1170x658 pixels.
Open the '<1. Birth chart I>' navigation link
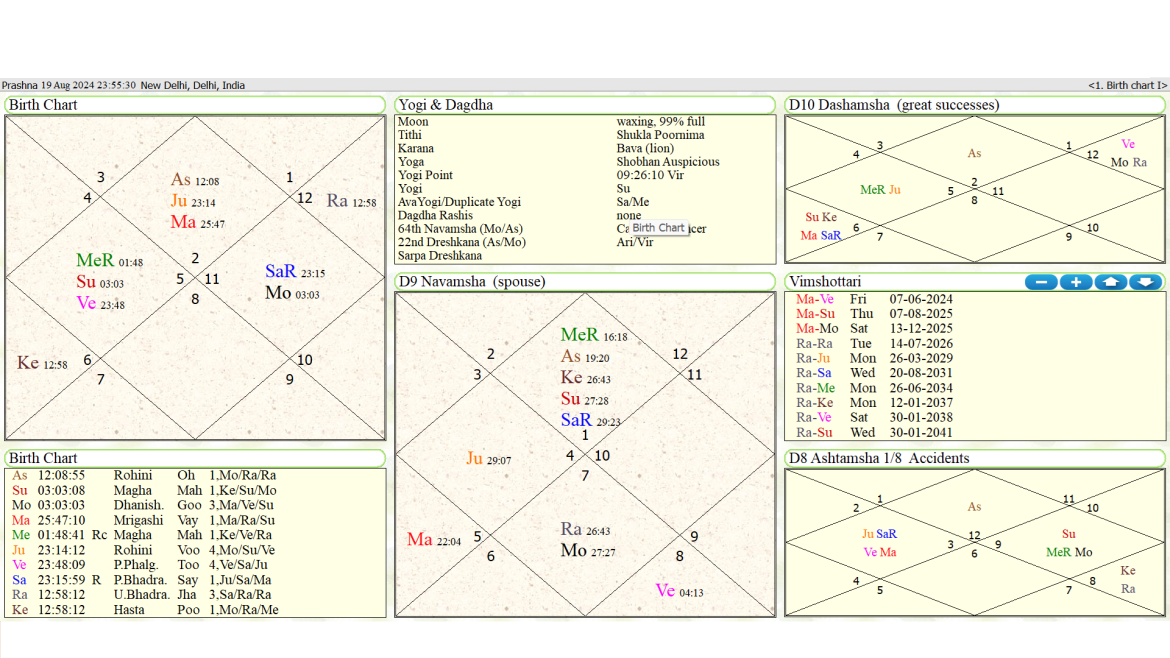click(1129, 85)
